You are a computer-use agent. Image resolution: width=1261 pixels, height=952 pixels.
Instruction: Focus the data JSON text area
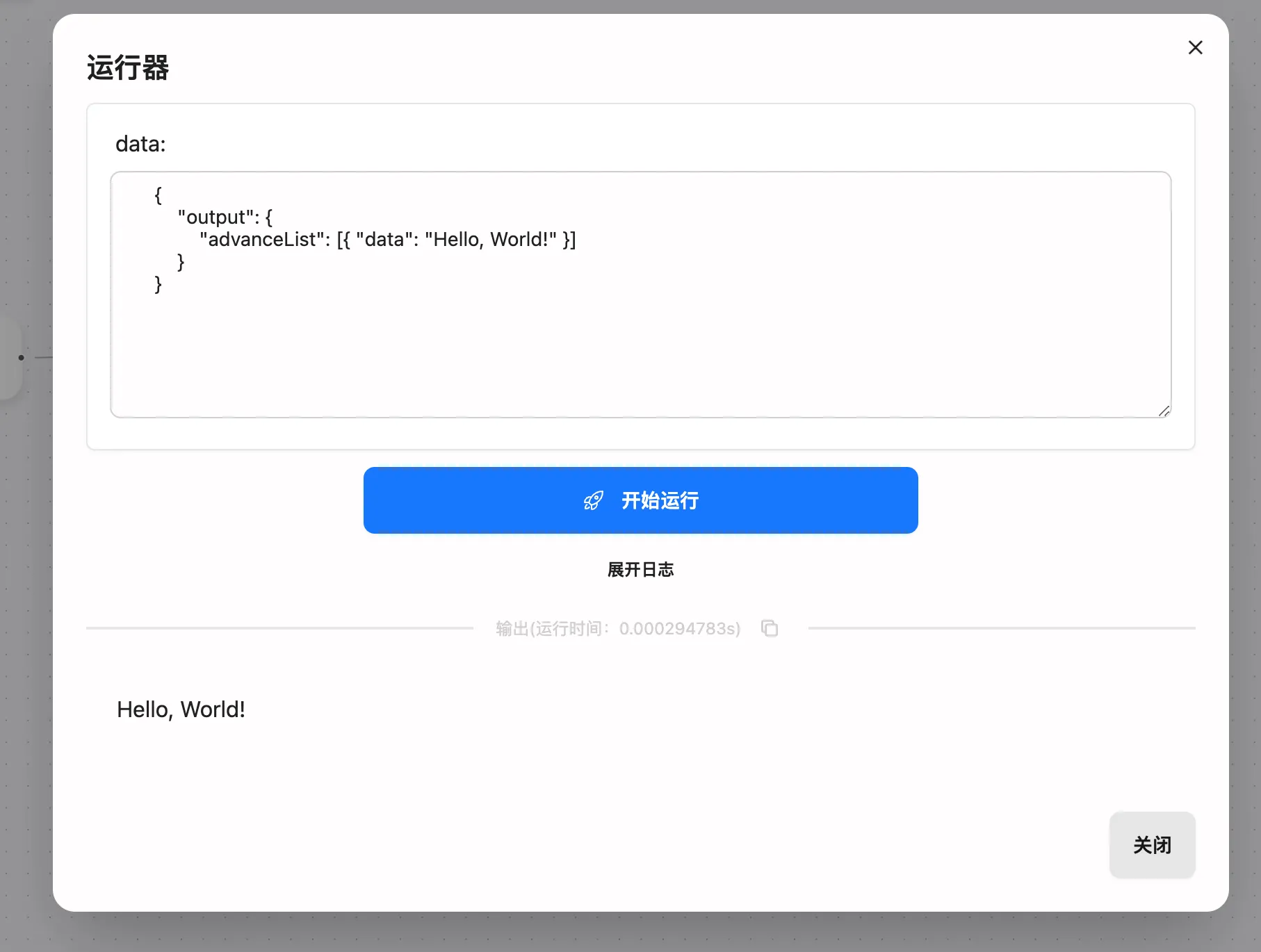point(640,295)
